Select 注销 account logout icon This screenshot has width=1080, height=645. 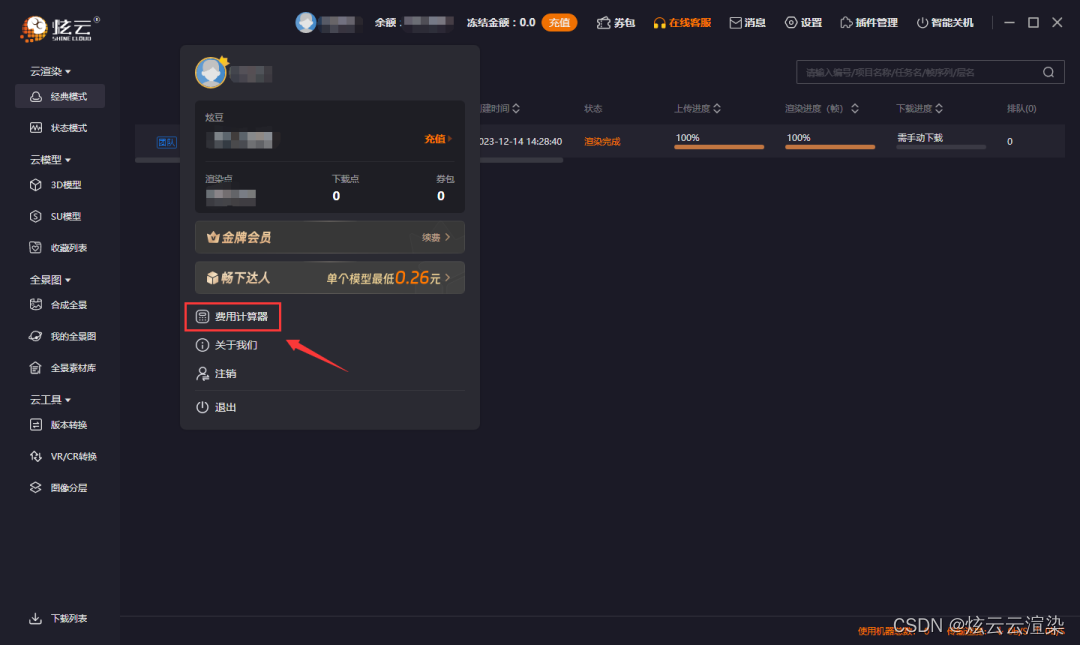coord(202,373)
